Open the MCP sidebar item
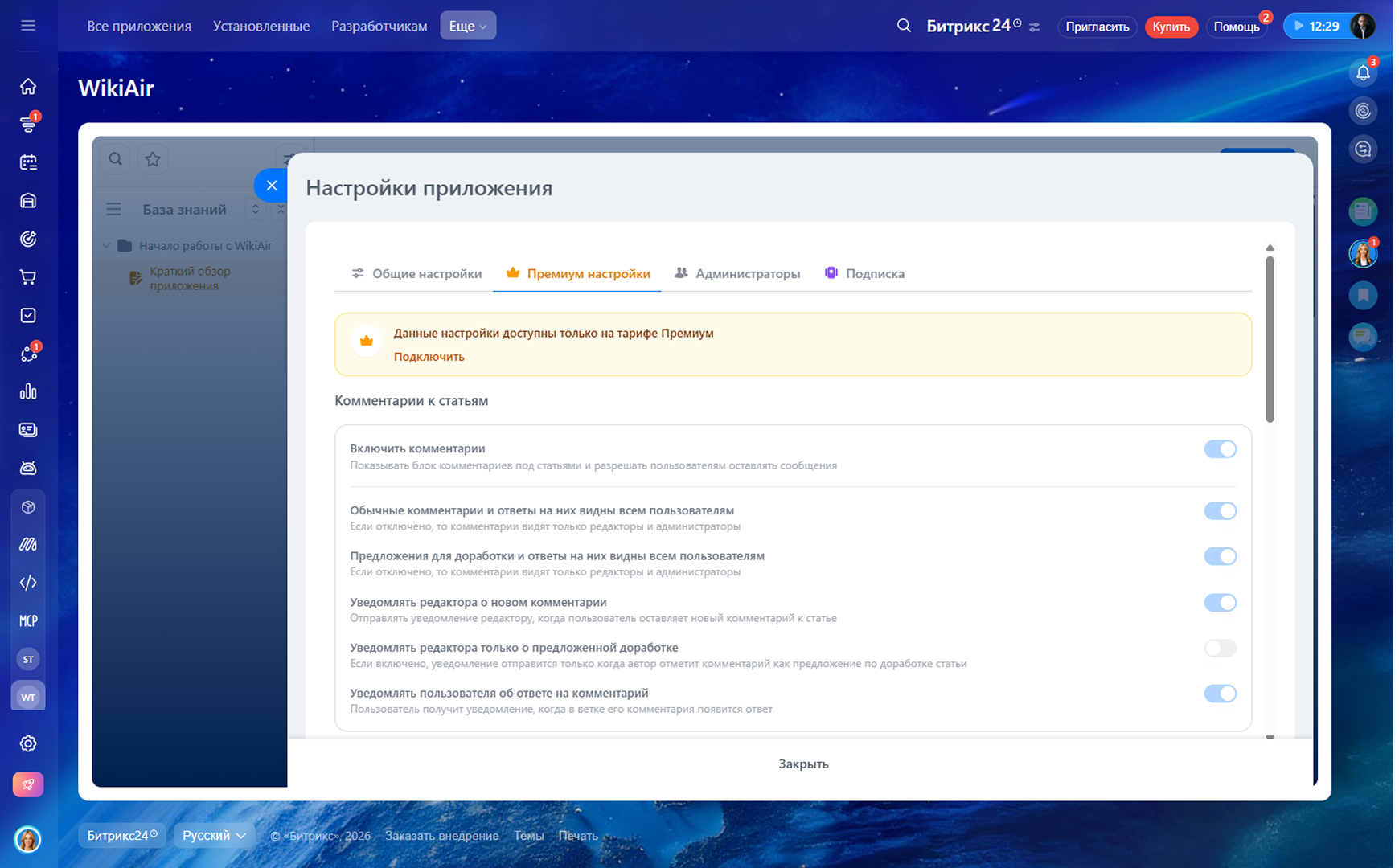This screenshot has height=868, width=1399. (28, 620)
